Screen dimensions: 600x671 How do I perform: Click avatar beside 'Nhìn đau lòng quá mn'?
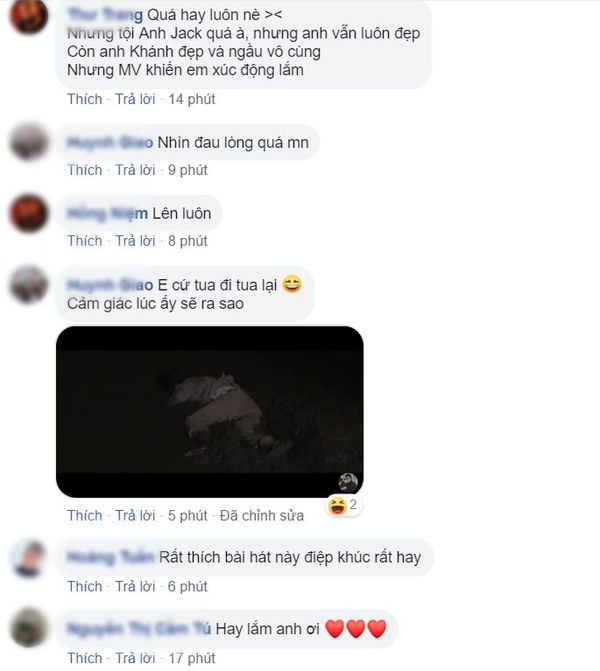(29, 143)
